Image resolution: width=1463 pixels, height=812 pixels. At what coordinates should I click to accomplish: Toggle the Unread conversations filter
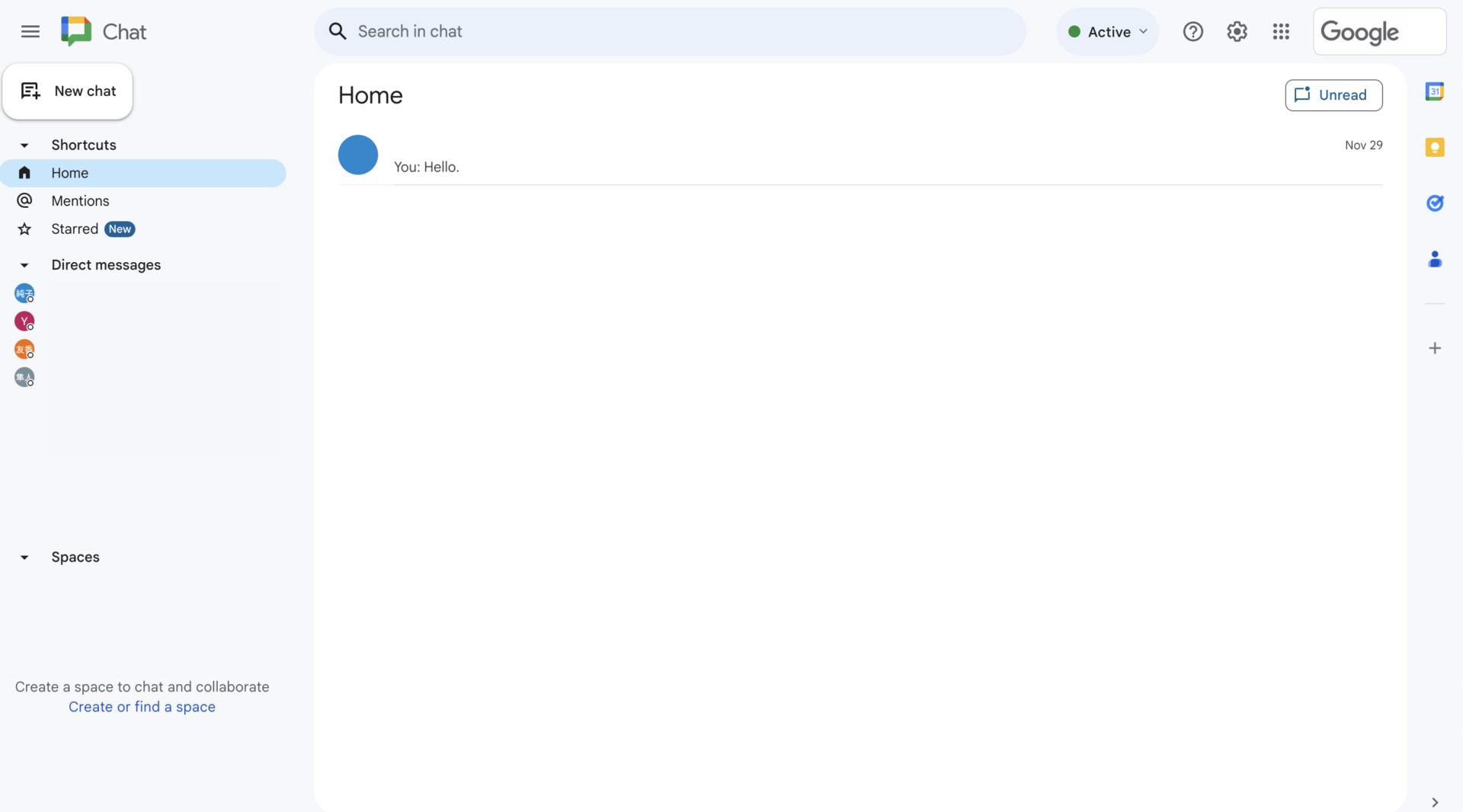point(1333,95)
